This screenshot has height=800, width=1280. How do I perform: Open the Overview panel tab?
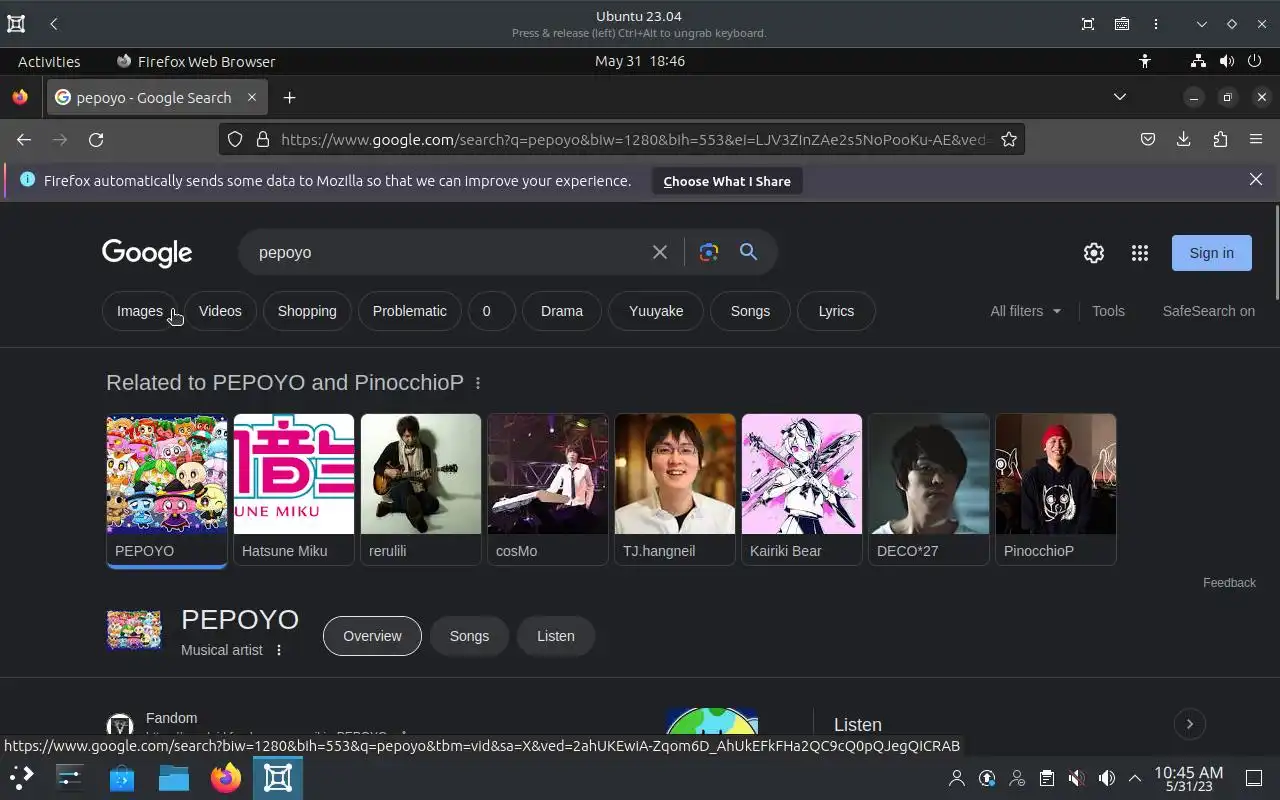(372, 636)
